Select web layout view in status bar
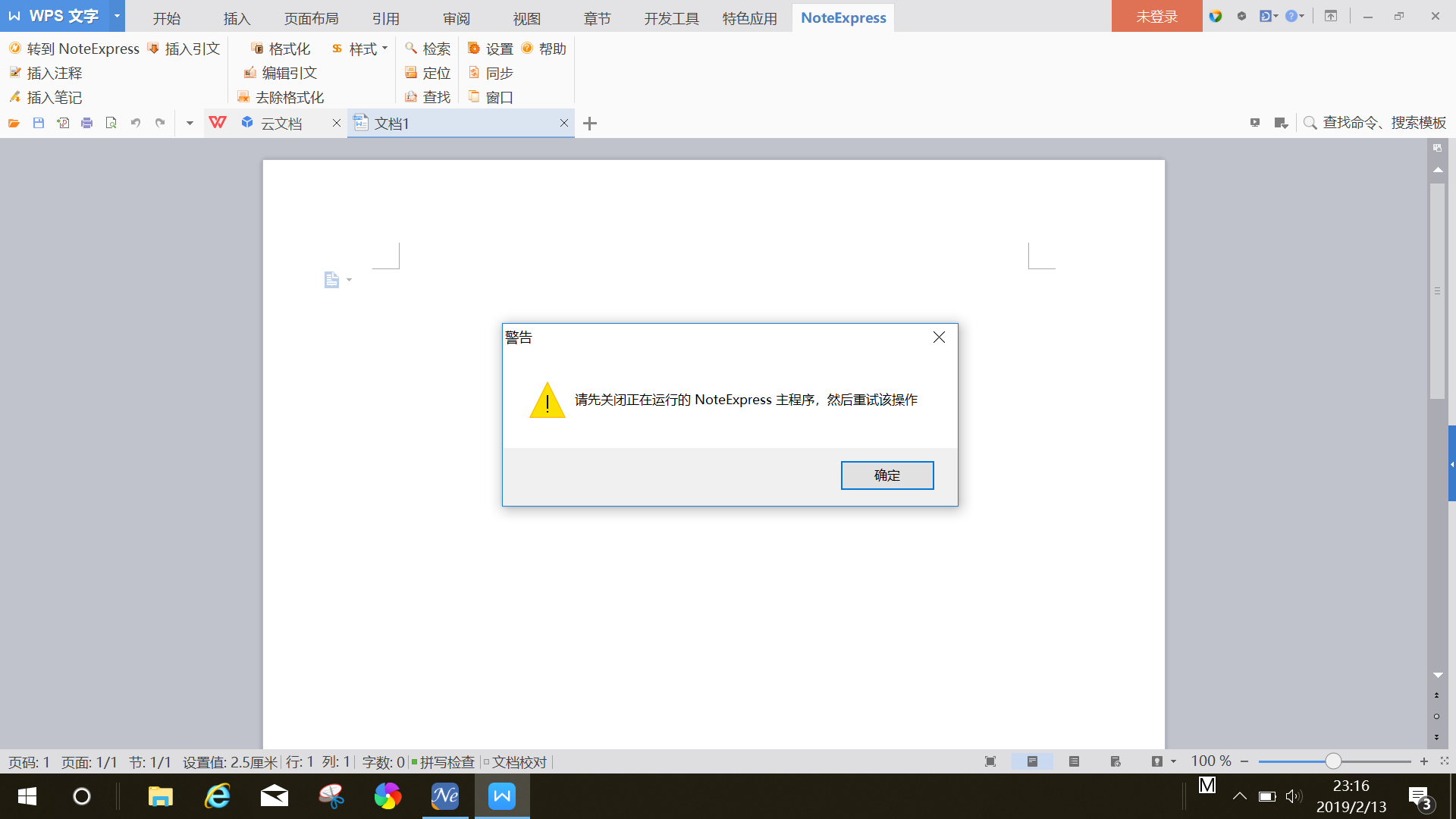This screenshot has width=1456, height=819. [1116, 761]
